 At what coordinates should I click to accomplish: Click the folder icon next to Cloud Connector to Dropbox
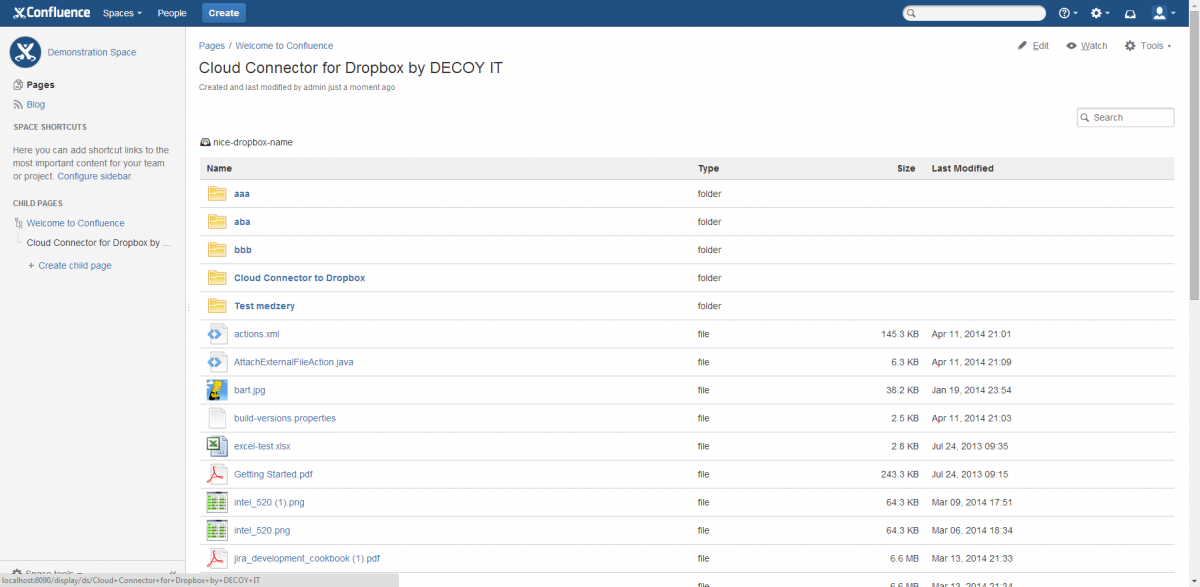point(217,278)
